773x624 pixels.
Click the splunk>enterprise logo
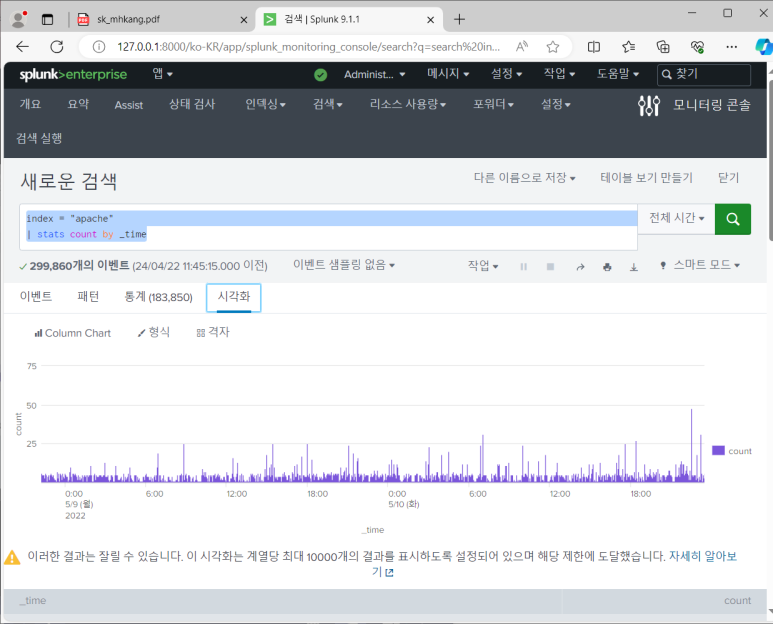coord(73,74)
